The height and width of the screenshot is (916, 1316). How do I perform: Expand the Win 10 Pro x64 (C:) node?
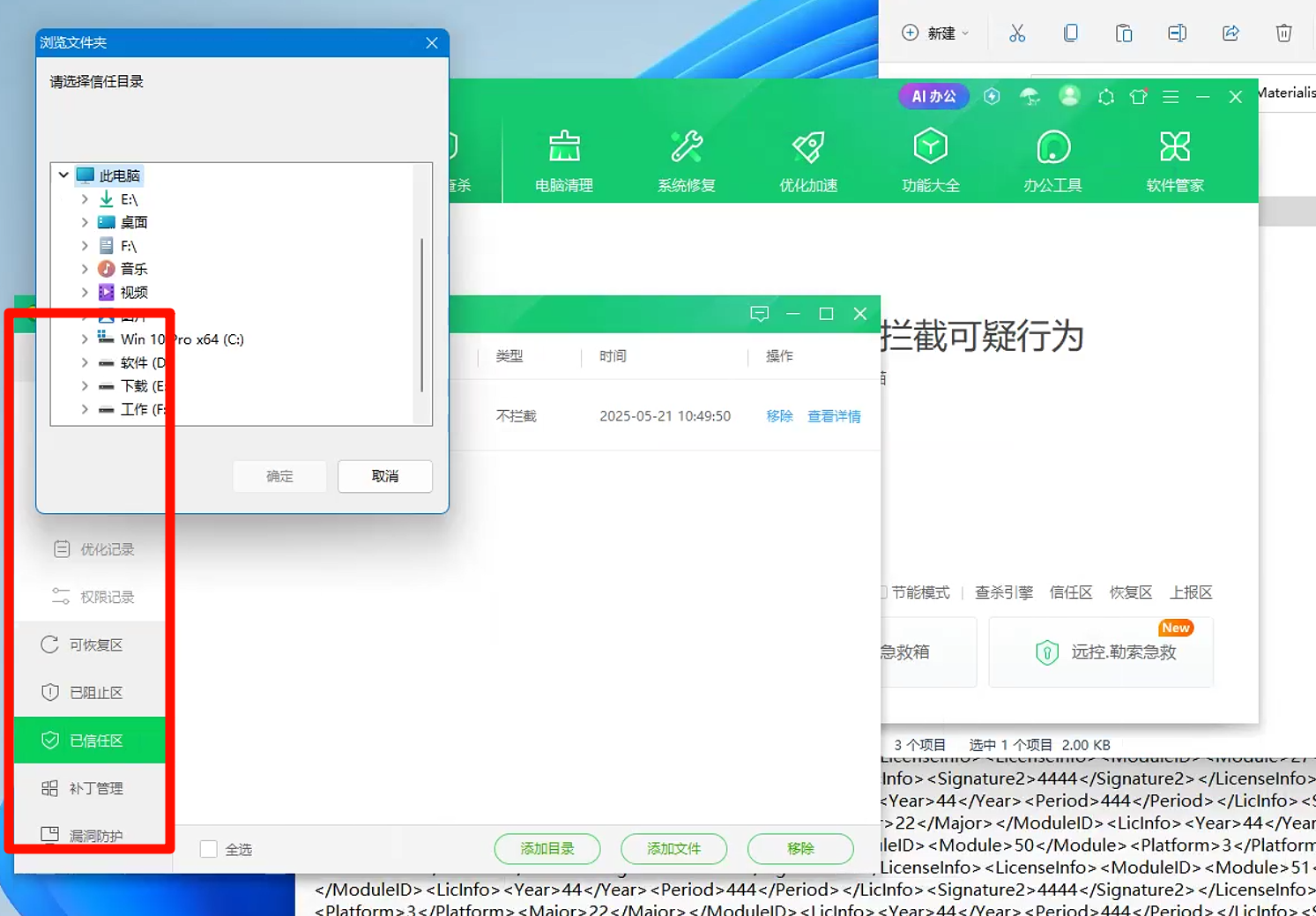coord(85,339)
